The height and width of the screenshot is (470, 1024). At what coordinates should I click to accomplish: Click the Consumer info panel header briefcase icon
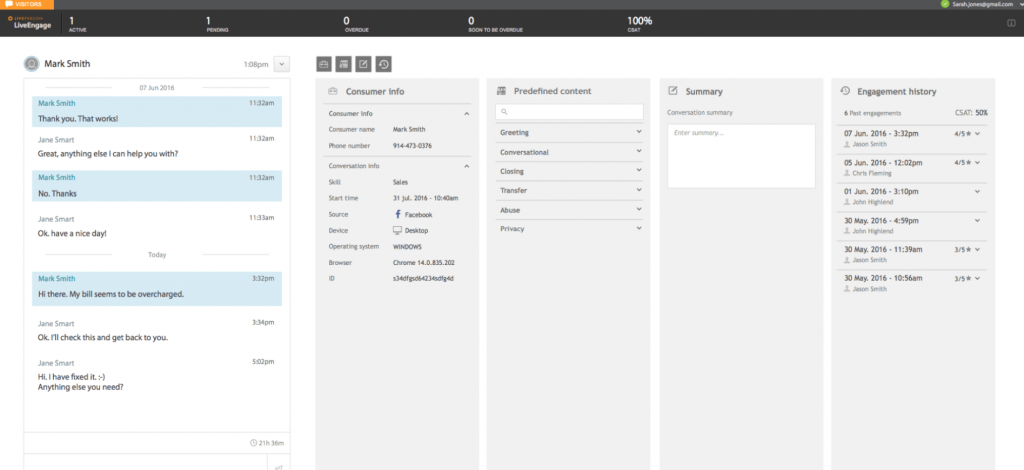(332, 91)
